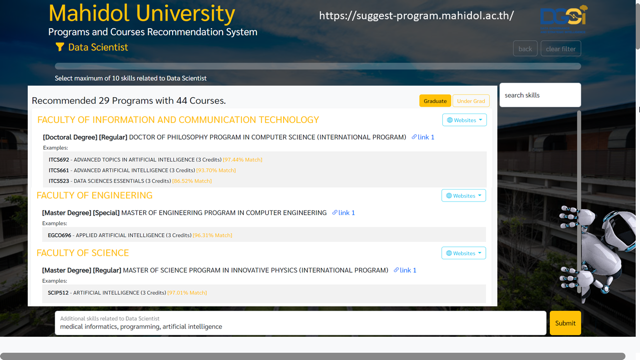Screen dimensions: 640x360
Task: Open link 1 for Innovative Physics program
Action: pyautogui.click(x=405, y=270)
